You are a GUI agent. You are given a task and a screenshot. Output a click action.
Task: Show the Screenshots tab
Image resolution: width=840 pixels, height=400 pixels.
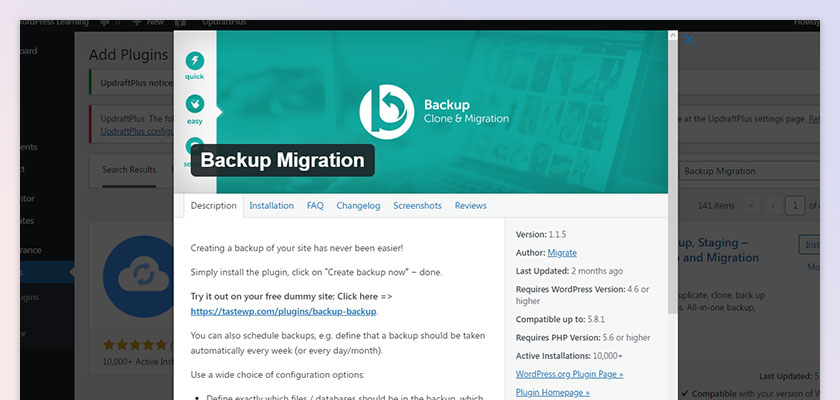[x=417, y=206]
